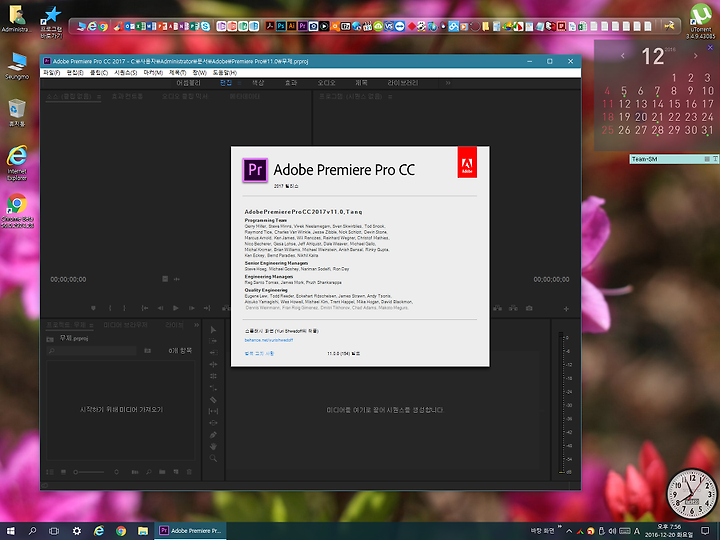
Task: Open 법적 고지 사항 link in About dialog
Action: pyautogui.click(x=259, y=354)
